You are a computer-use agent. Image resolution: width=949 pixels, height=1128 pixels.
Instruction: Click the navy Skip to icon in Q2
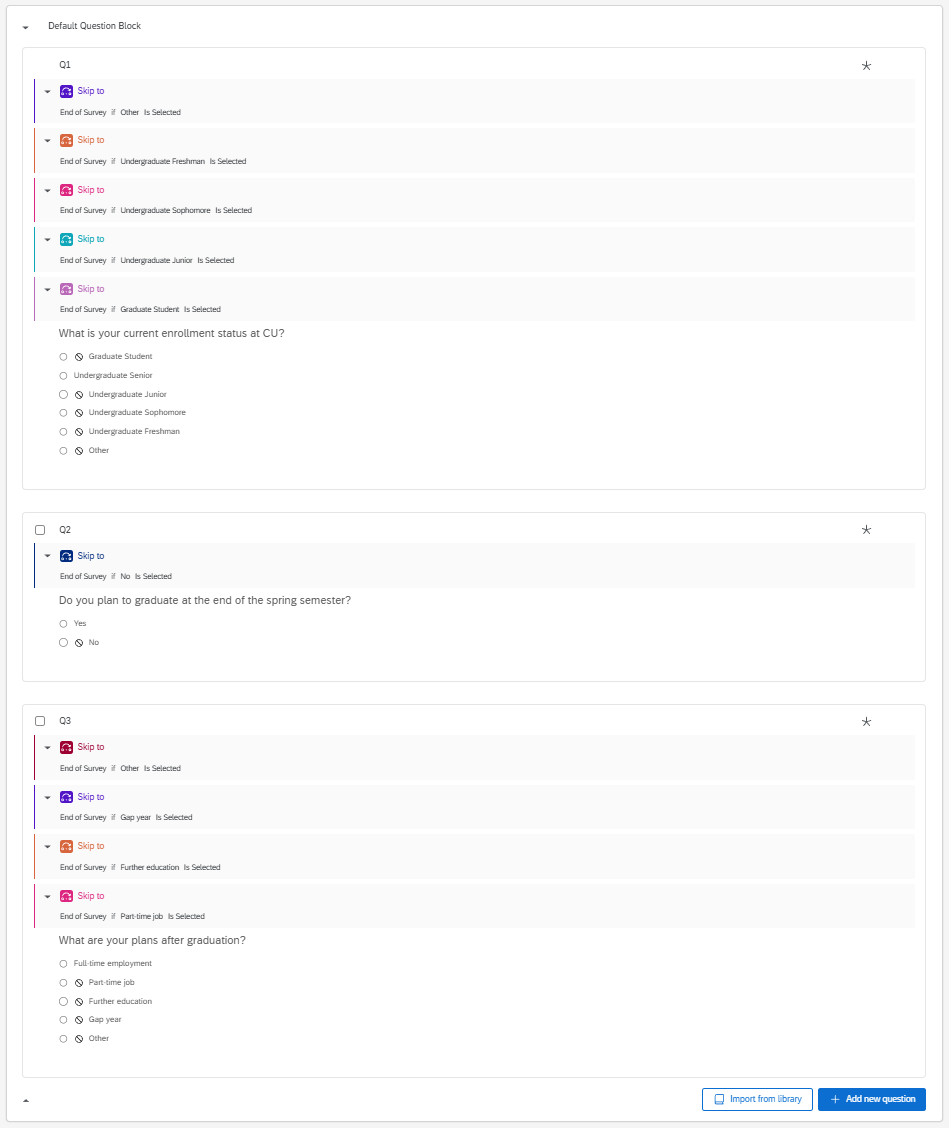66,556
